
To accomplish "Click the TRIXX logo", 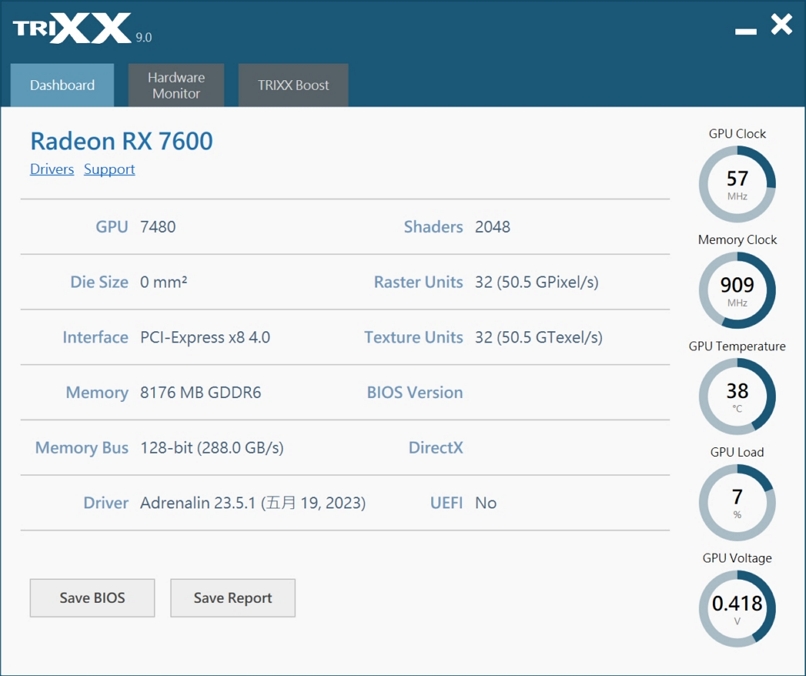I will point(72,28).
